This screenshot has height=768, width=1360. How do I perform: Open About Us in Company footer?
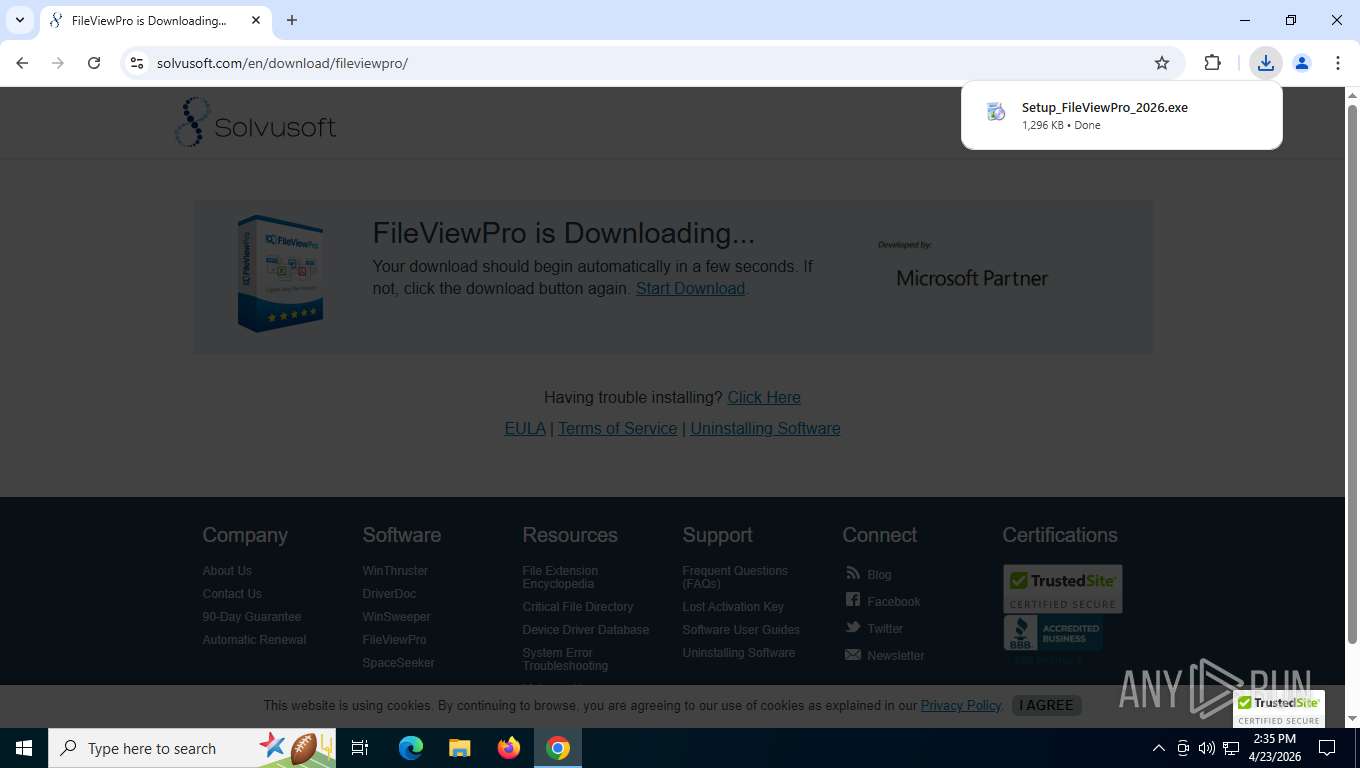(x=227, y=571)
